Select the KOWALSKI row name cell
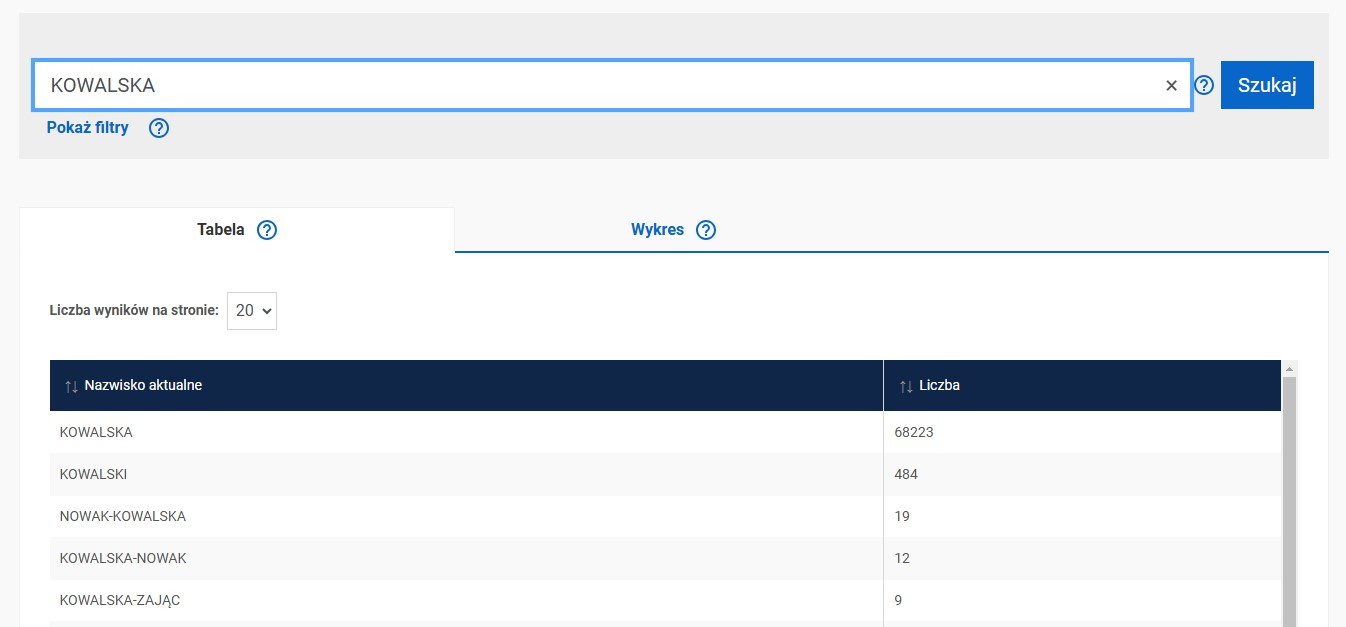Image resolution: width=1346 pixels, height=627 pixels. (466, 474)
